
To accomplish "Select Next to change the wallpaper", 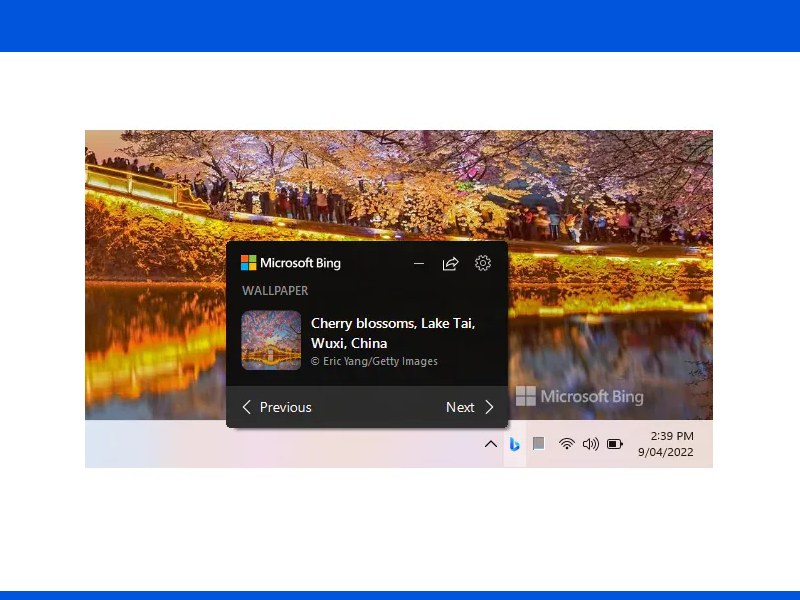I will [461, 407].
